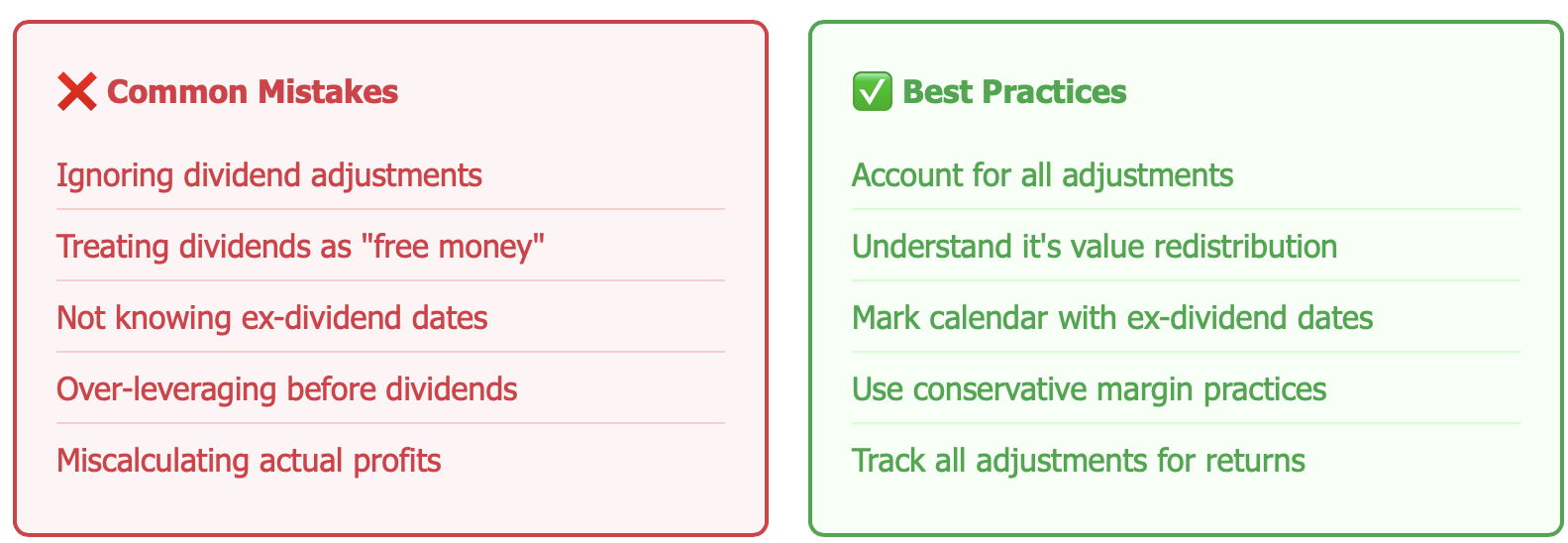Image resolution: width=1568 pixels, height=543 pixels.
Task: Select the Best Practices heading
Action: [x=1014, y=92]
